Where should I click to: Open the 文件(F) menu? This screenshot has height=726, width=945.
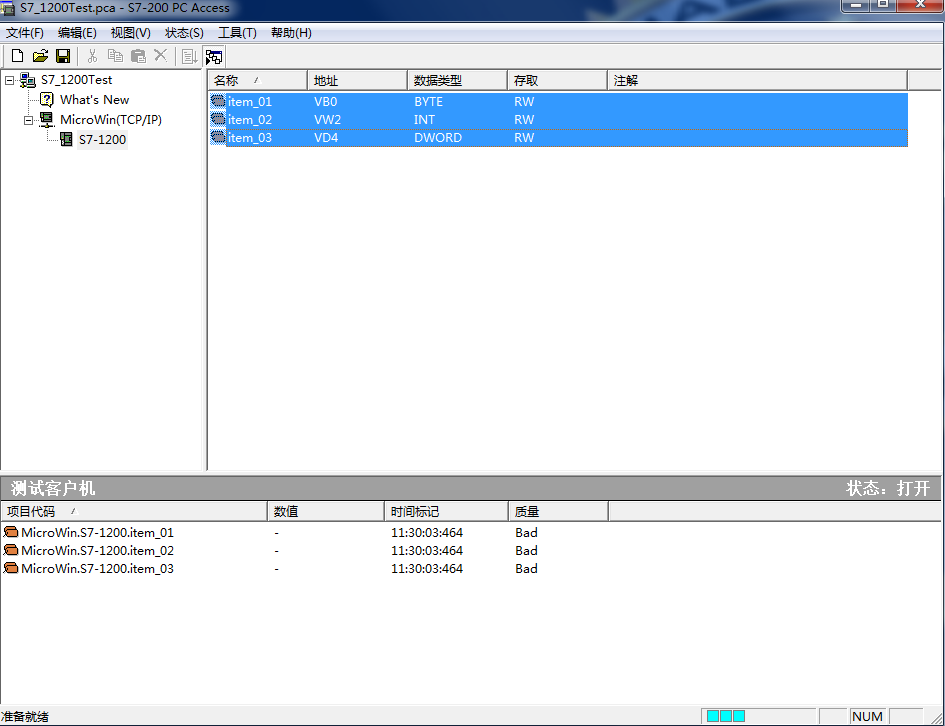25,33
